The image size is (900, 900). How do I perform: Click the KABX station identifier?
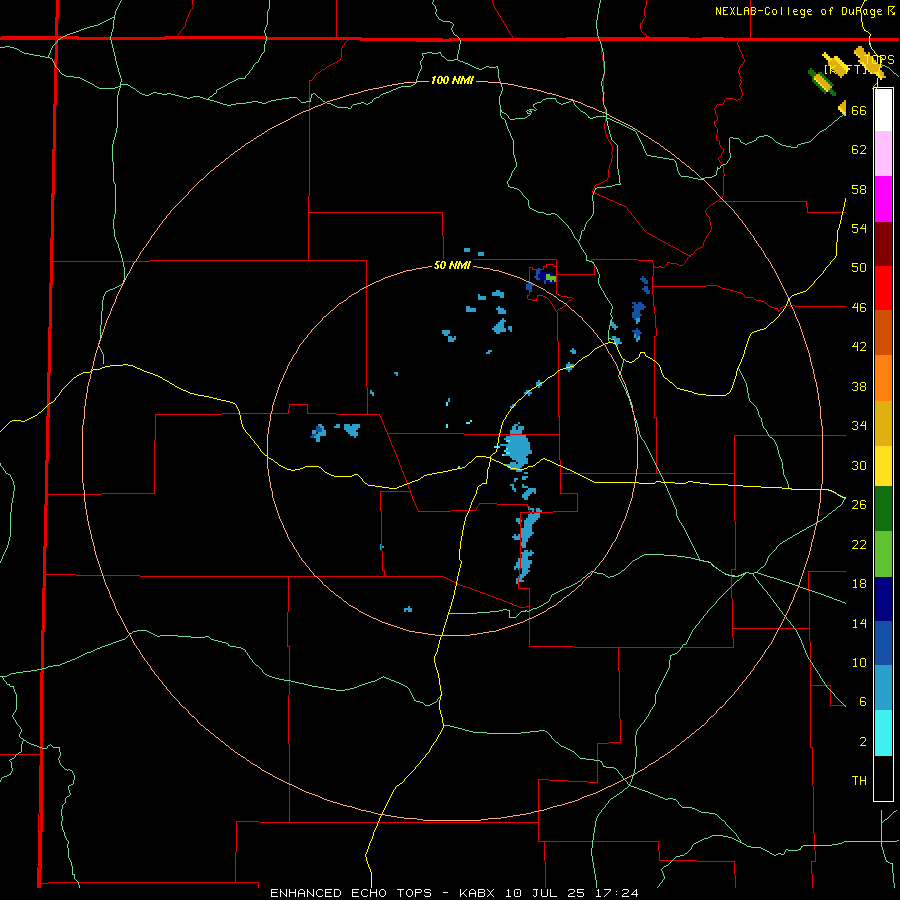point(479,893)
